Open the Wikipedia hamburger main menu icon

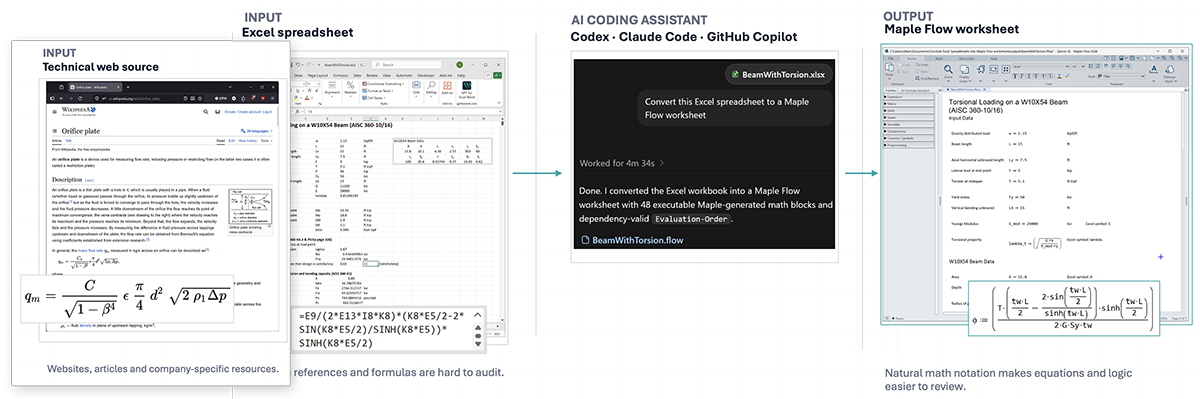tap(54, 112)
